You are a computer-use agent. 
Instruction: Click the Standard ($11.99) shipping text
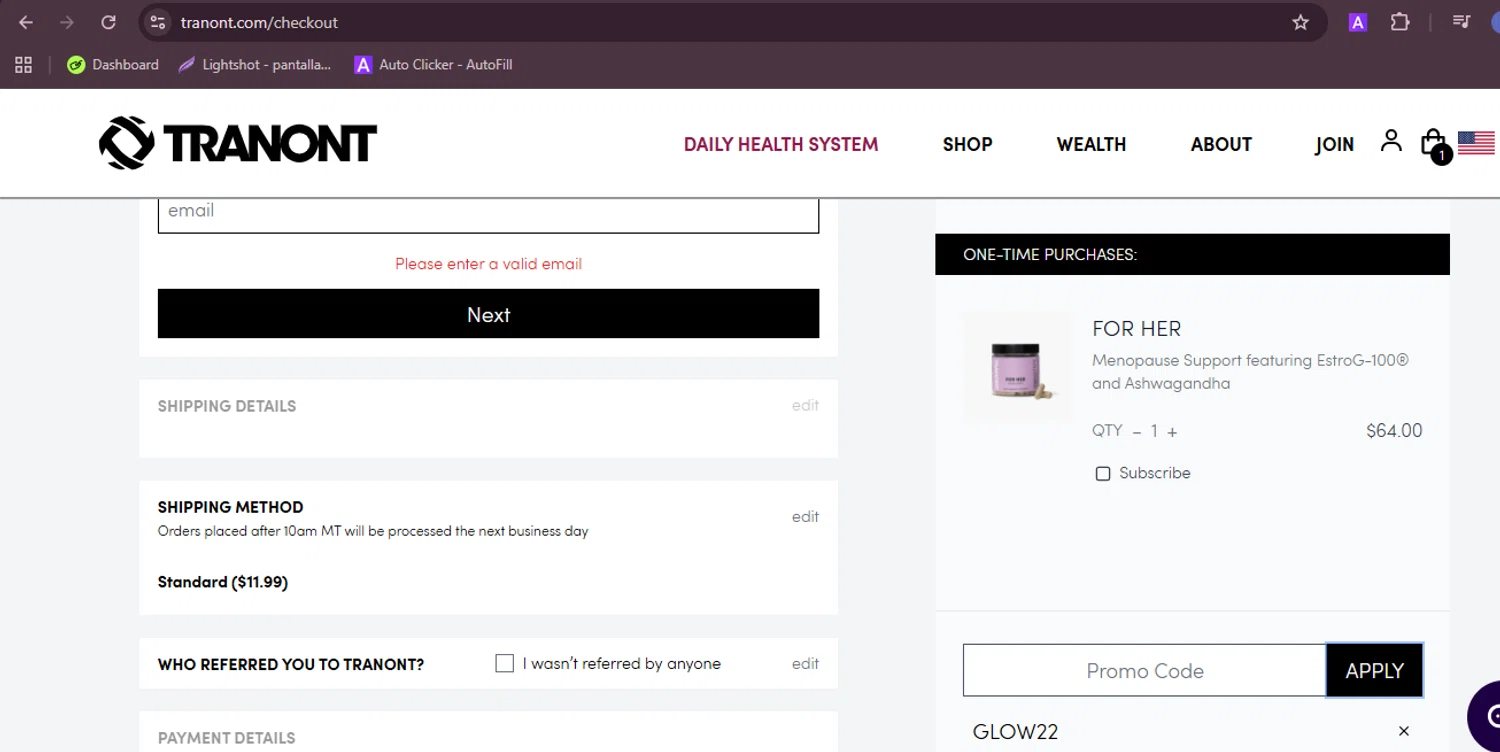pos(223,582)
